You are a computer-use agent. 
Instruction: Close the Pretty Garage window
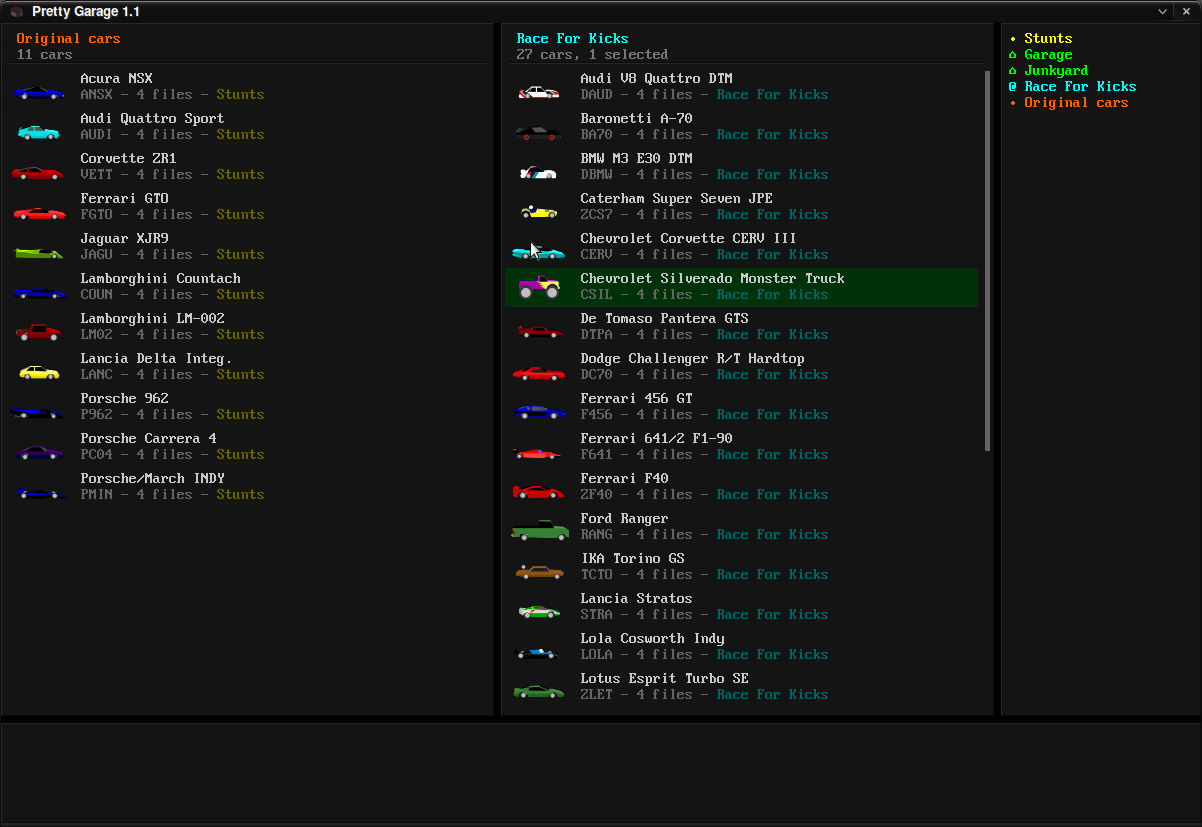1184,11
